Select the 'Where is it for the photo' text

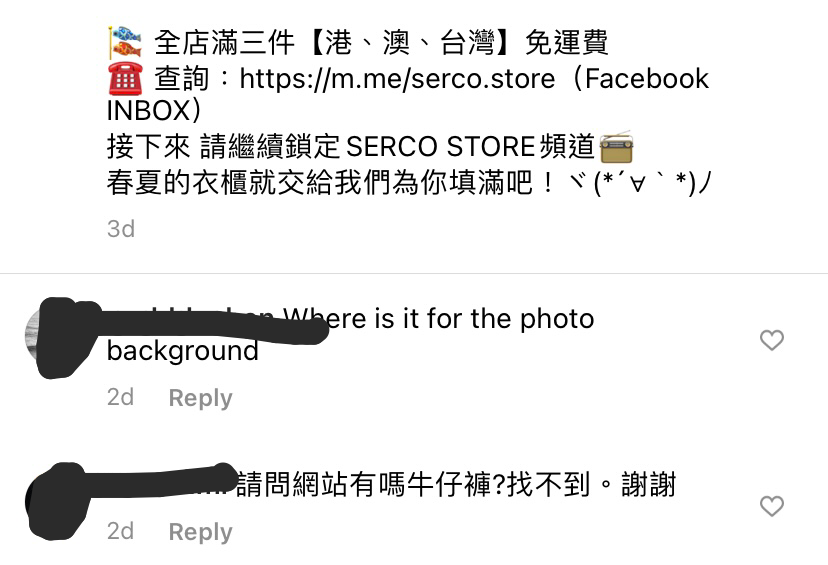coord(438,319)
